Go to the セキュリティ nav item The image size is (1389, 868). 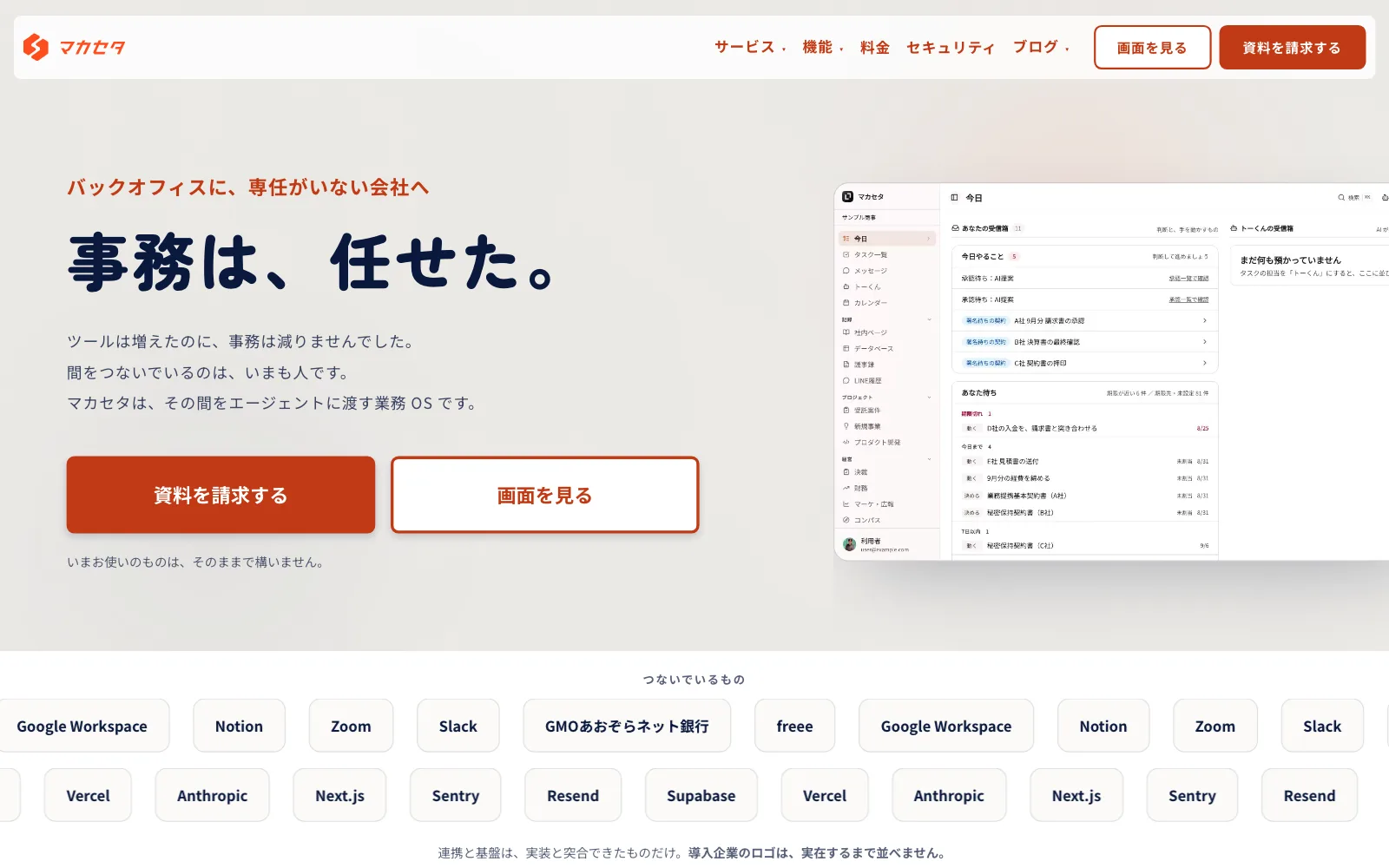pos(950,48)
